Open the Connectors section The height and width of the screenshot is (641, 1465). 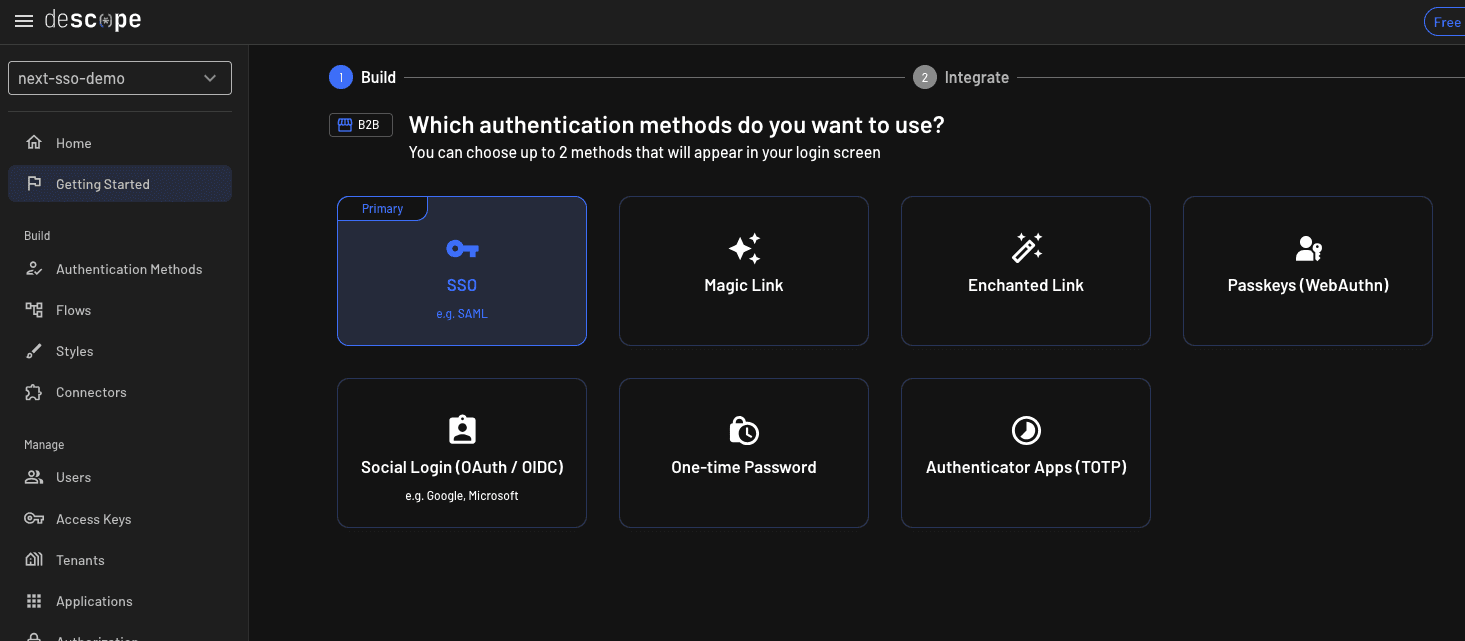(x=33, y=392)
